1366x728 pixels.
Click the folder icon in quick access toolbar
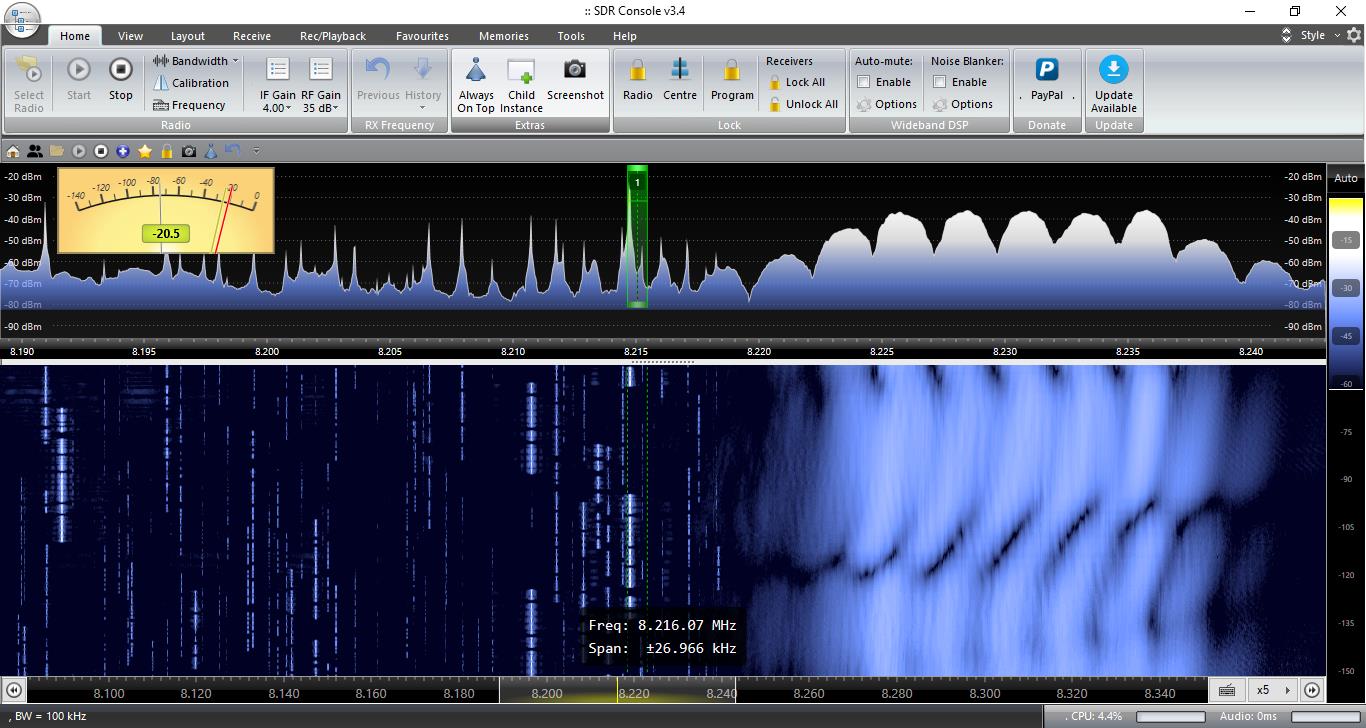(x=57, y=151)
